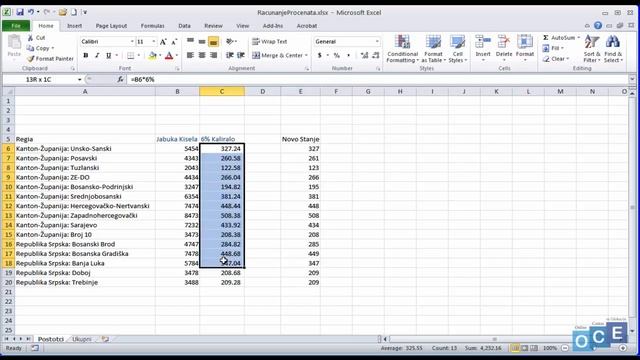Switch to the Ukupni sheet tab
This screenshot has width=640, height=360.
[82, 339]
